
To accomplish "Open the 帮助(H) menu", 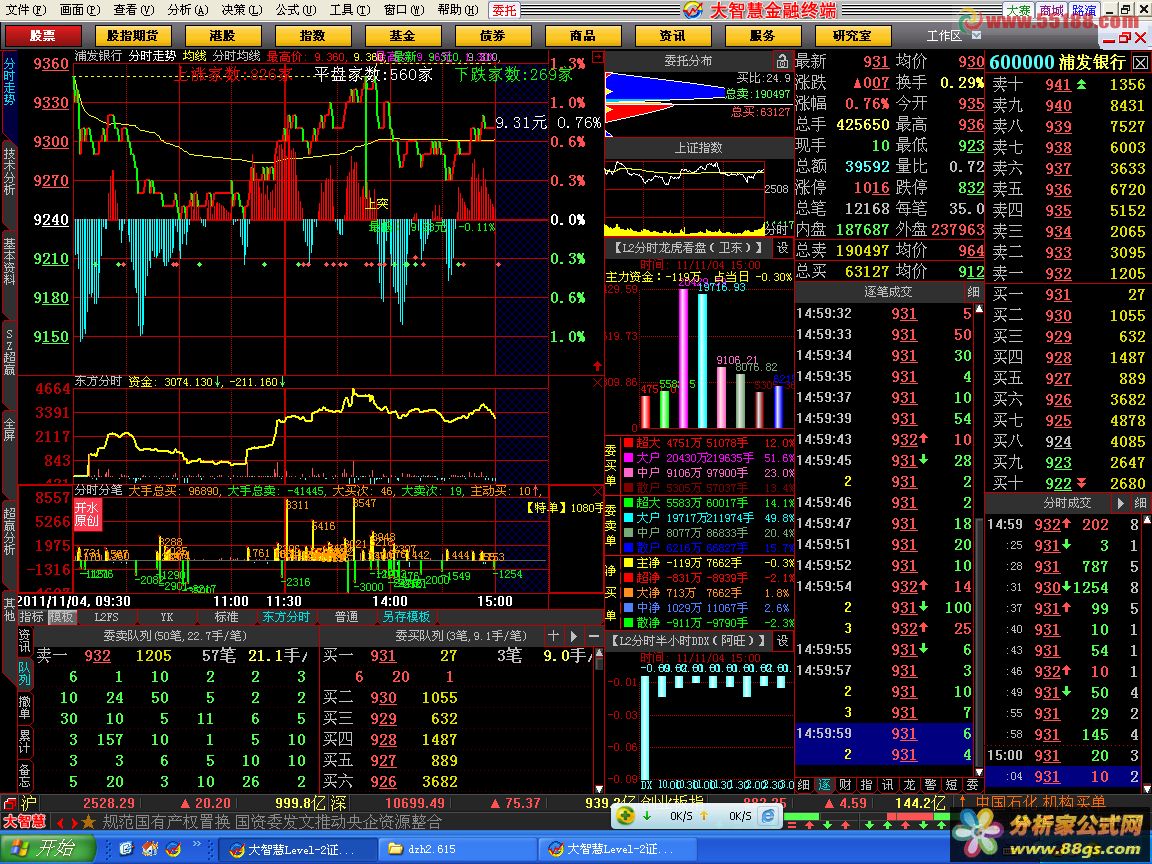I will click(458, 10).
